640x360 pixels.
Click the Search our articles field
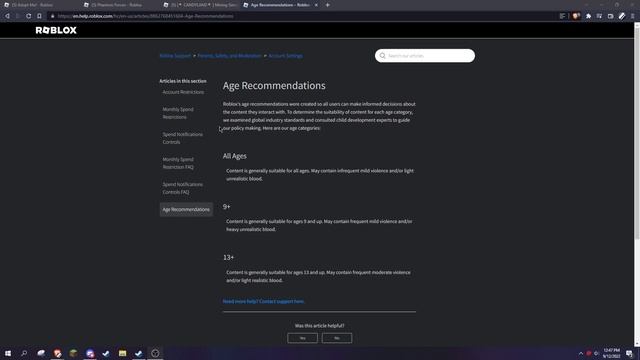425,56
